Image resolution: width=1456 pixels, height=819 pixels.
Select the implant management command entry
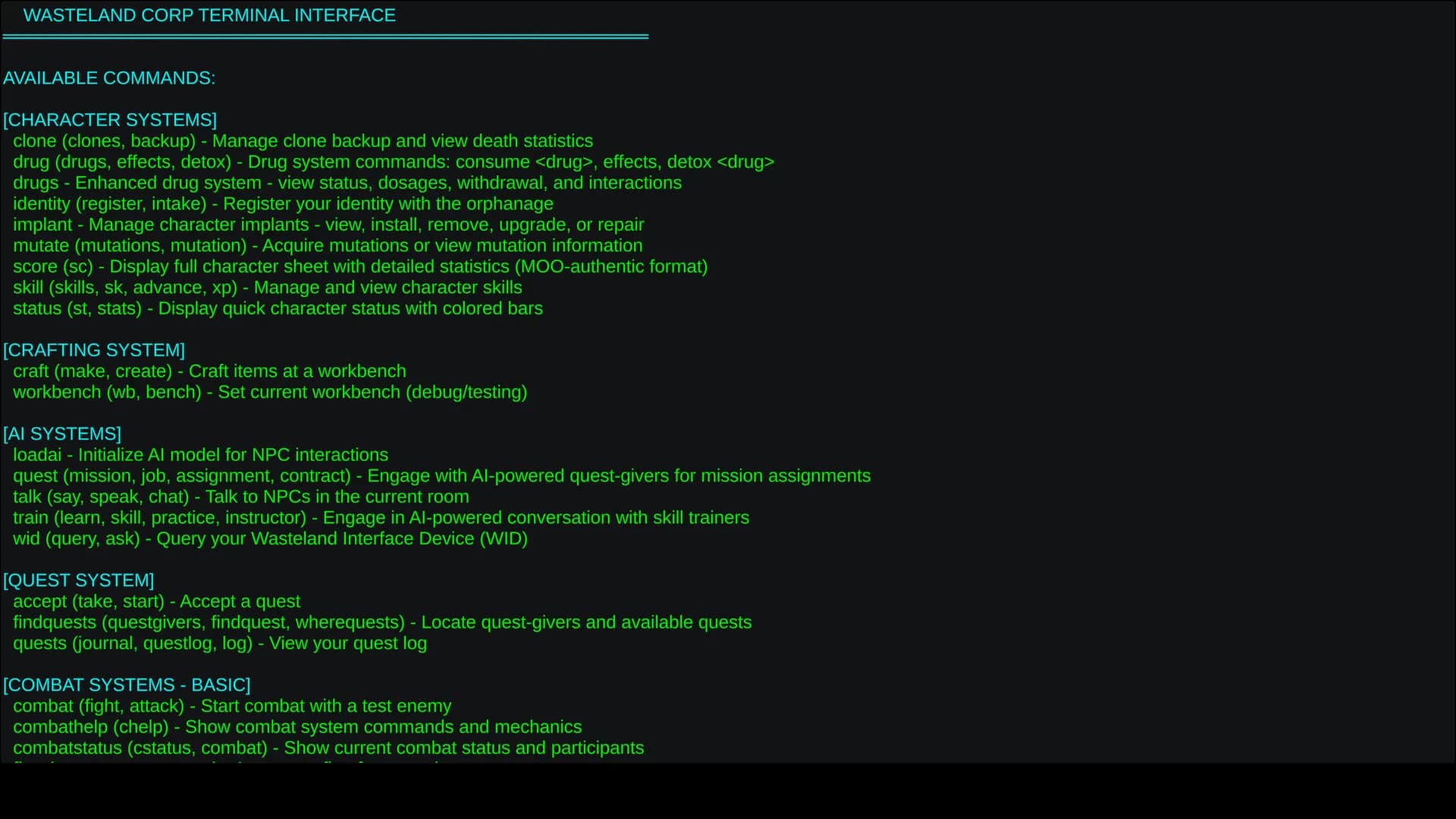328,224
